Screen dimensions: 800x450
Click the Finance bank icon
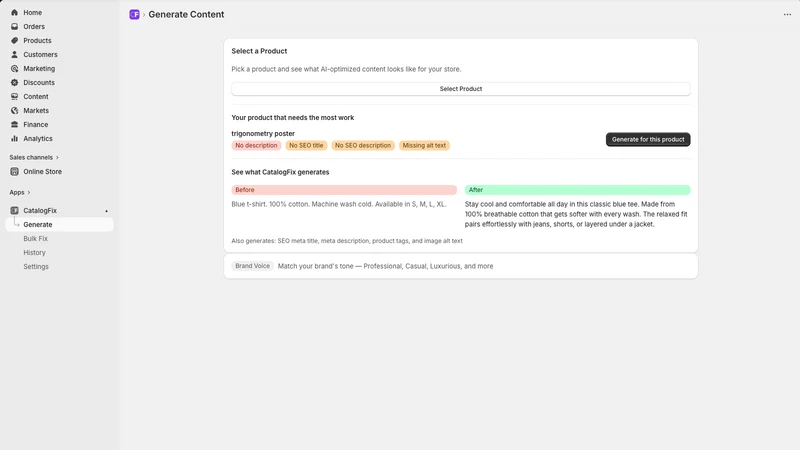pyautogui.click(x=14, y=124)
